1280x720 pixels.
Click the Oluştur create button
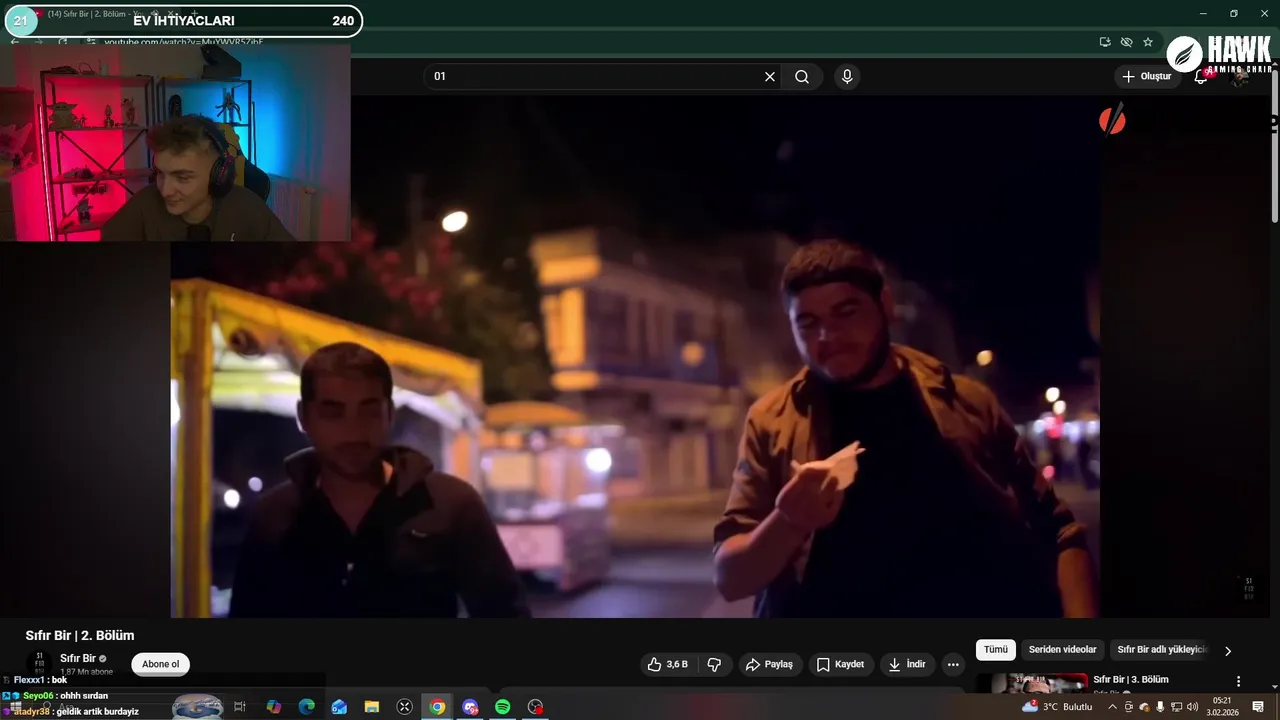(1147, 77)
